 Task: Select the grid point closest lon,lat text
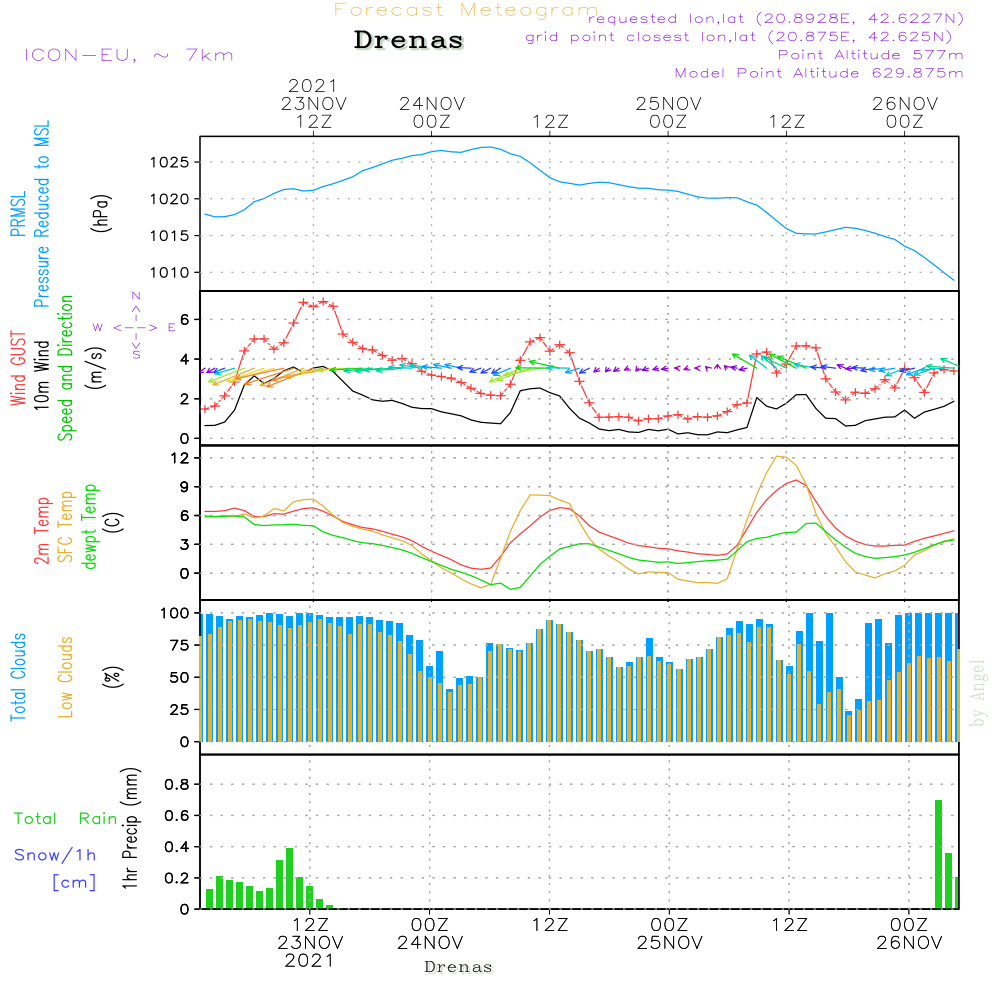745,37
